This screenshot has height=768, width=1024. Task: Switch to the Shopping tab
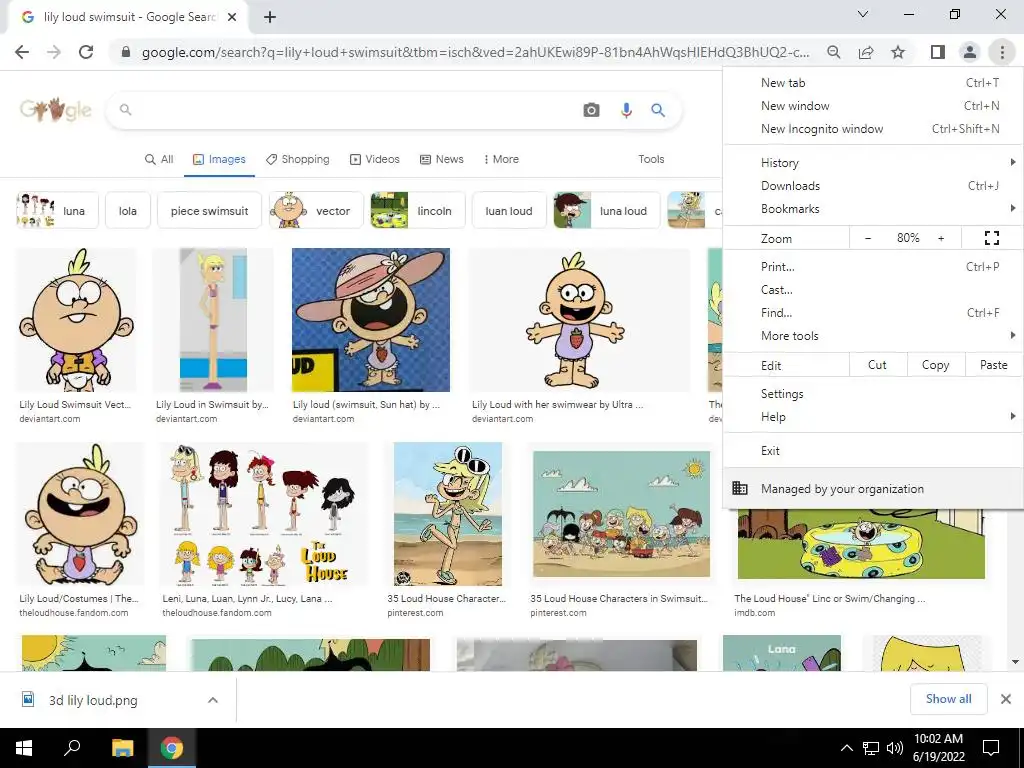coord(297,159)
